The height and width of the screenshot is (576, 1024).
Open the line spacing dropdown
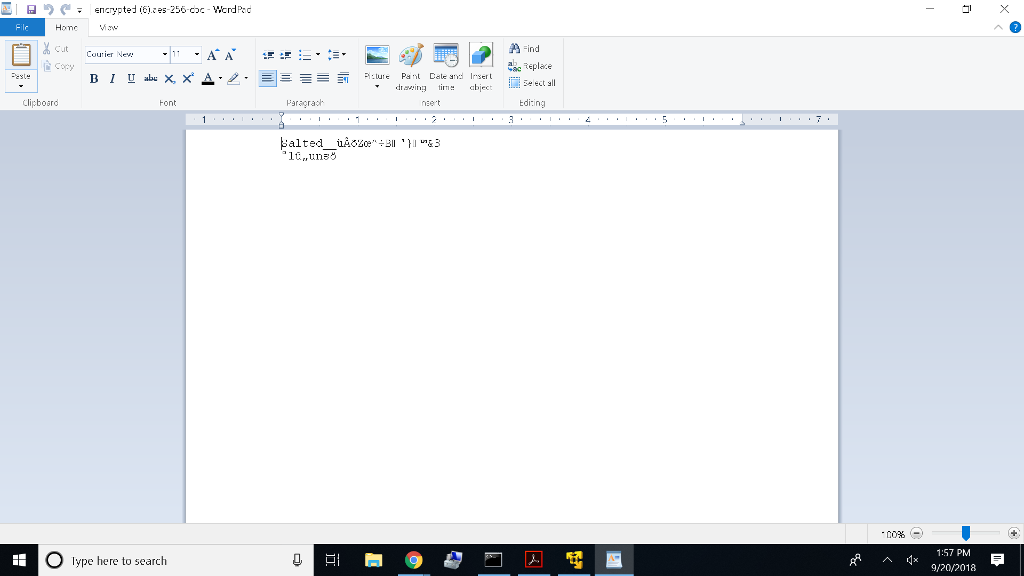tap(338, 55)
